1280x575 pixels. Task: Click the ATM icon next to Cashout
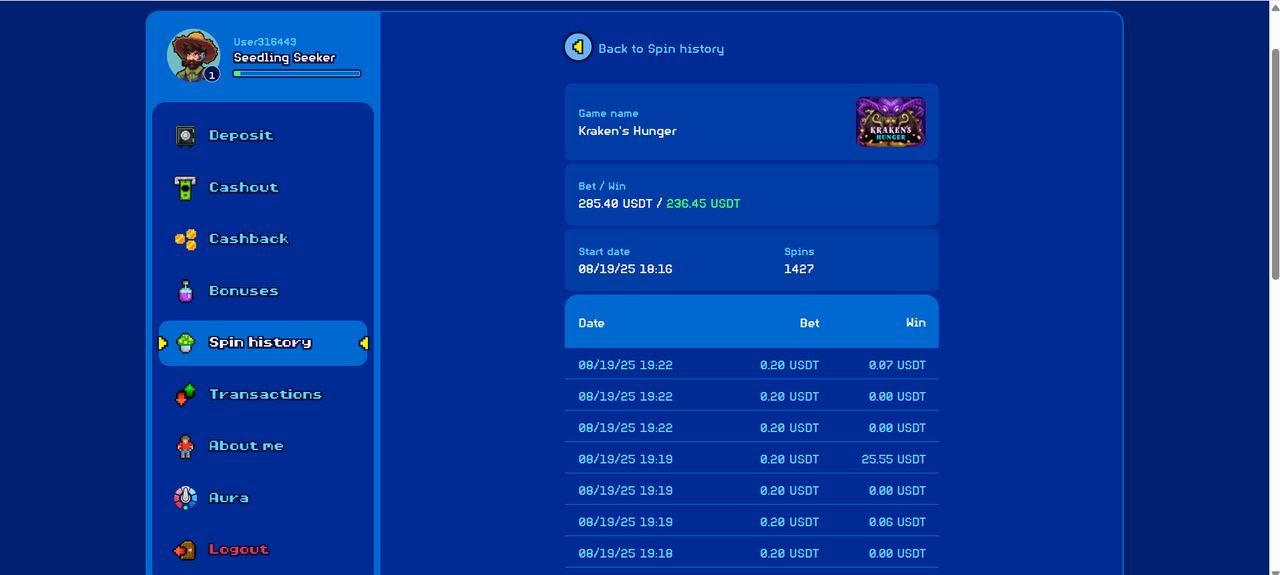point(185,187)
